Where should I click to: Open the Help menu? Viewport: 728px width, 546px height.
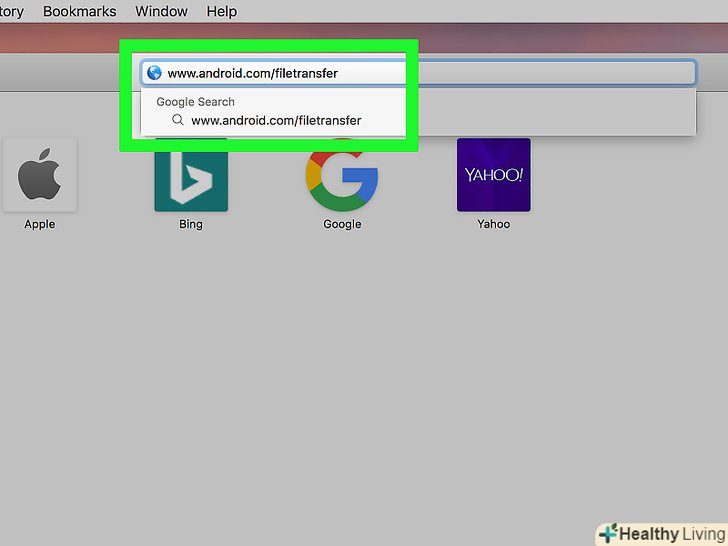tap(221, 11)
